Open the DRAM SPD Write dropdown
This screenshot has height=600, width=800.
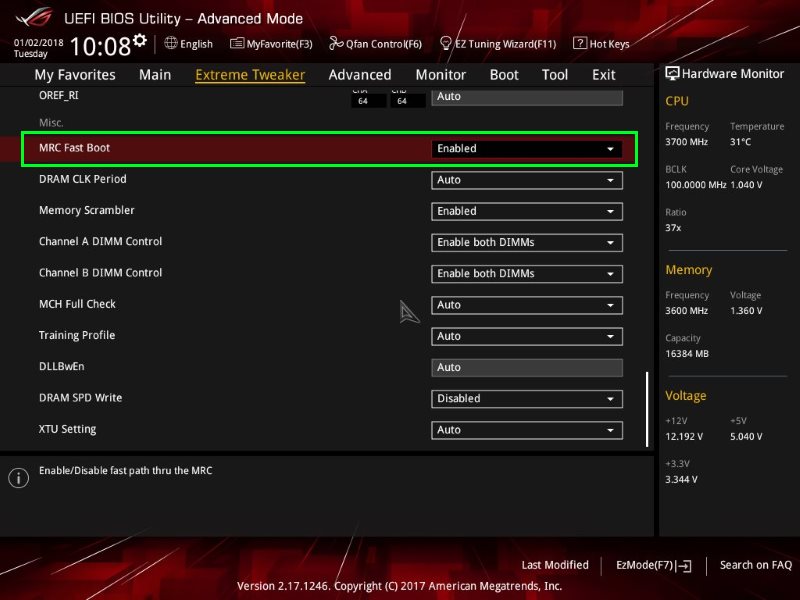(527, 398)
